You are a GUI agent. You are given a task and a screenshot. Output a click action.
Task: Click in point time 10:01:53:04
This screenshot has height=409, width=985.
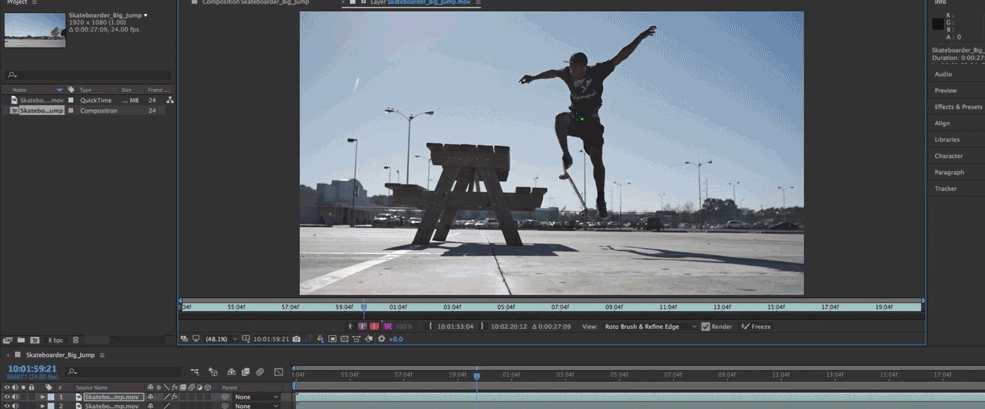pyautogui.click(x=455, y=327)
